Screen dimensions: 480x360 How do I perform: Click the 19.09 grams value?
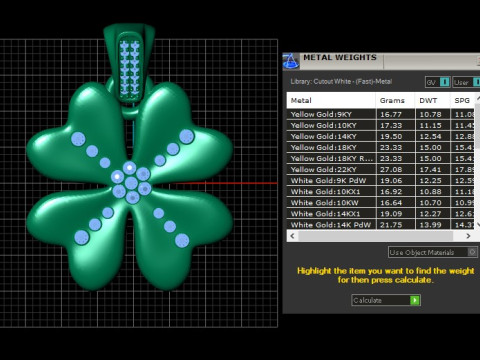click(391, 213)
